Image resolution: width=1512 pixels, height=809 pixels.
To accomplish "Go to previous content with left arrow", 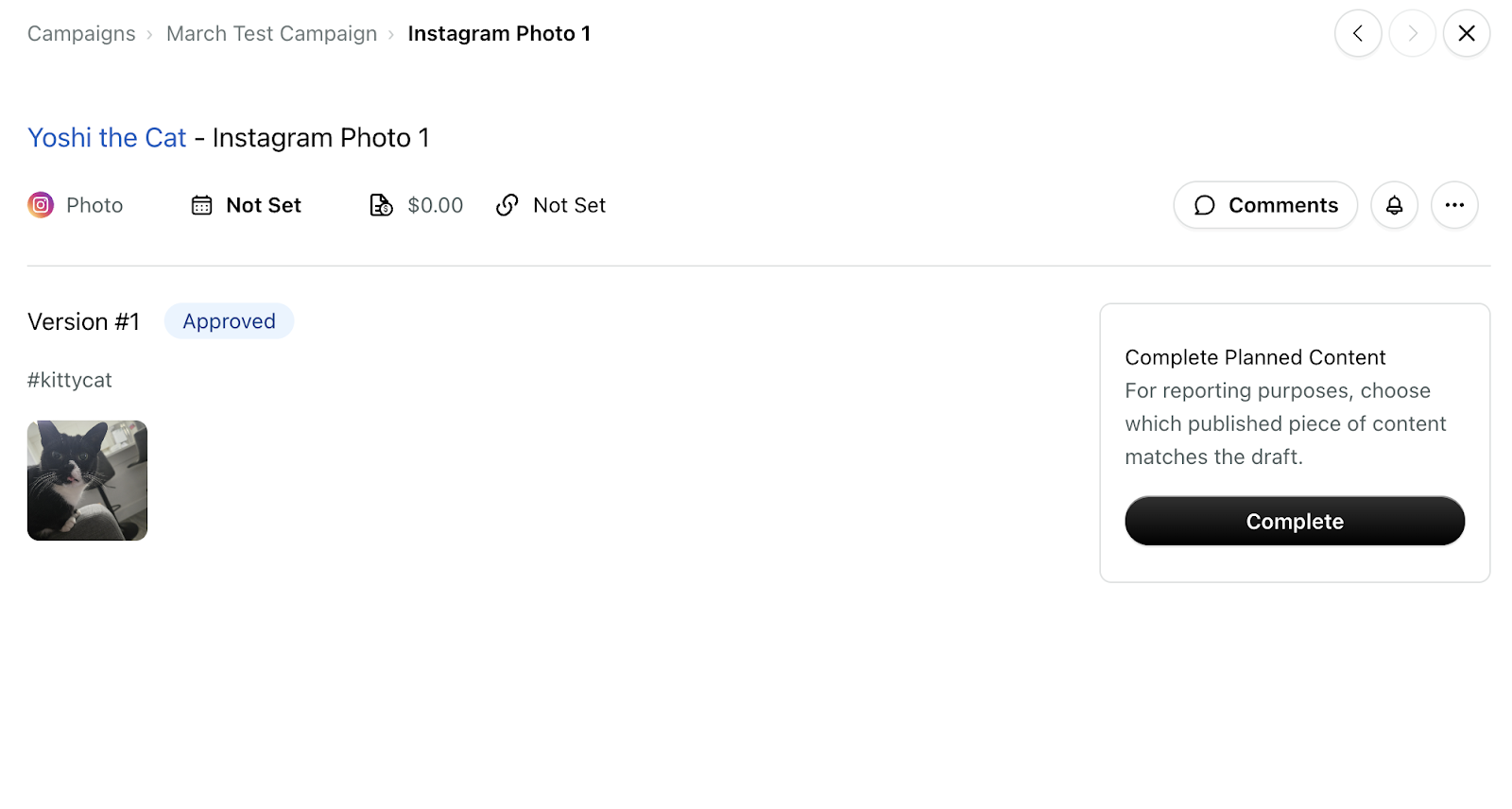I will point(1358,33).
